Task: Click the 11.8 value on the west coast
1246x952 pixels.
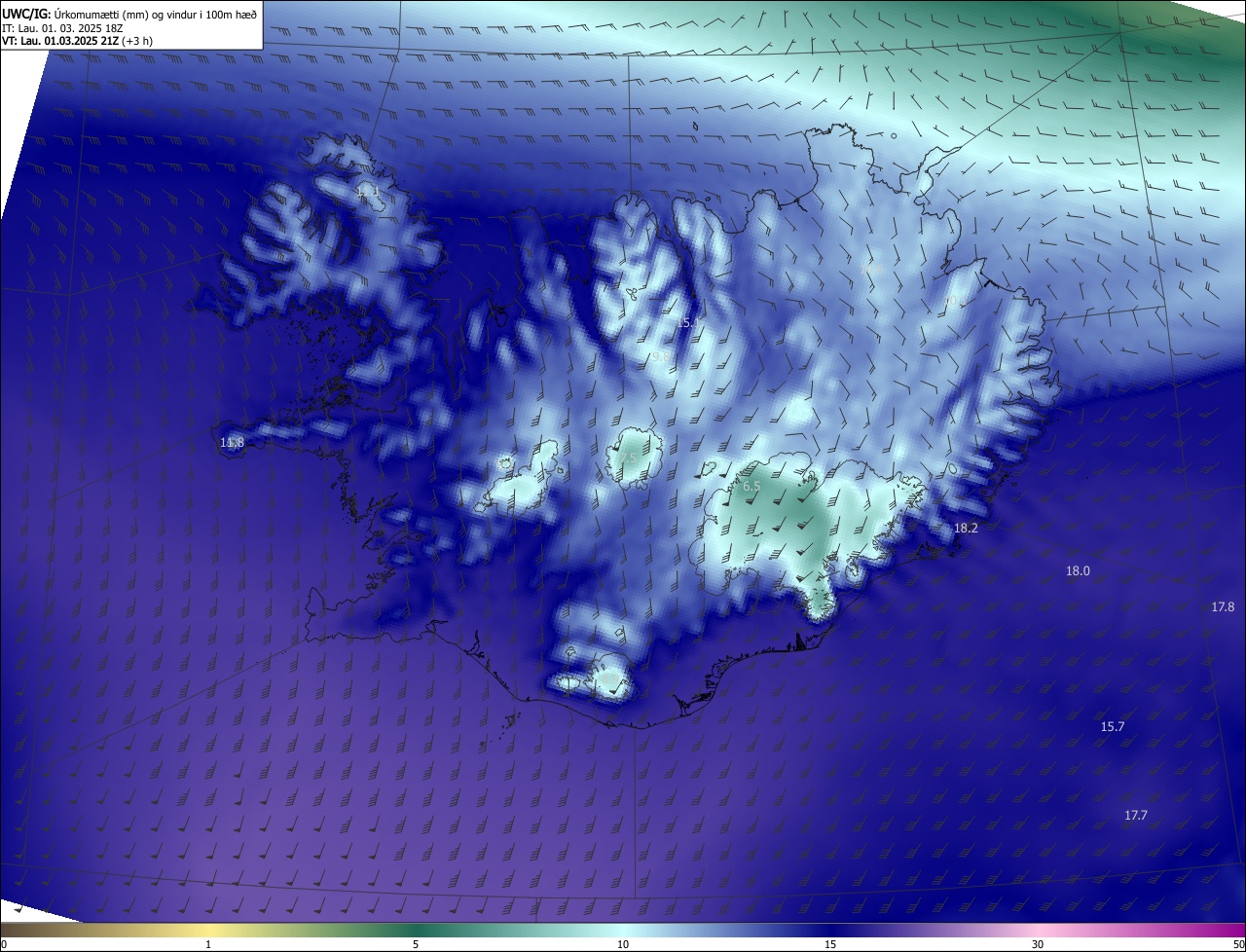Action: (232, 443)
